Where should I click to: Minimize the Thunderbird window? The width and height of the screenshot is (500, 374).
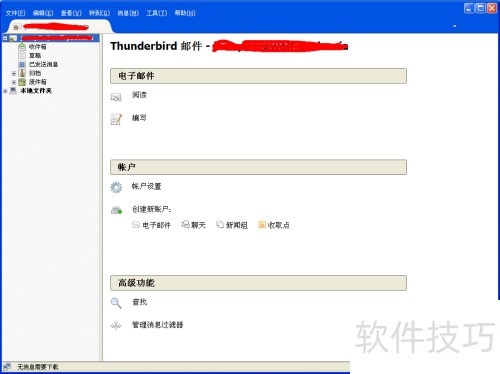tap(469, 8)
